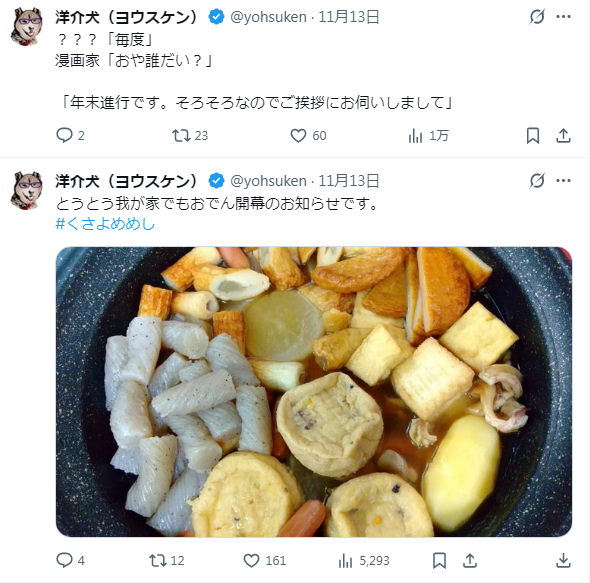Screen dimensions: 590x583
Task: Bookmark the first tweet
Action: pos(532,135)
